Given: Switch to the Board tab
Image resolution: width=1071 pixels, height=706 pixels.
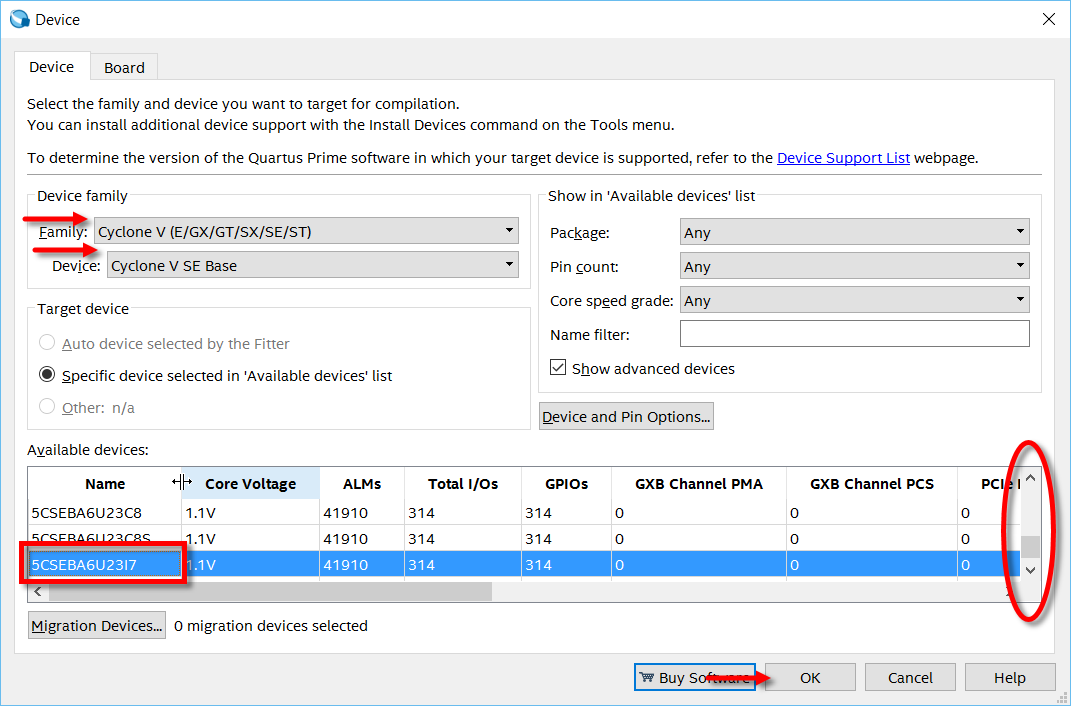Looking at the screenshot, I should point(124,68).
